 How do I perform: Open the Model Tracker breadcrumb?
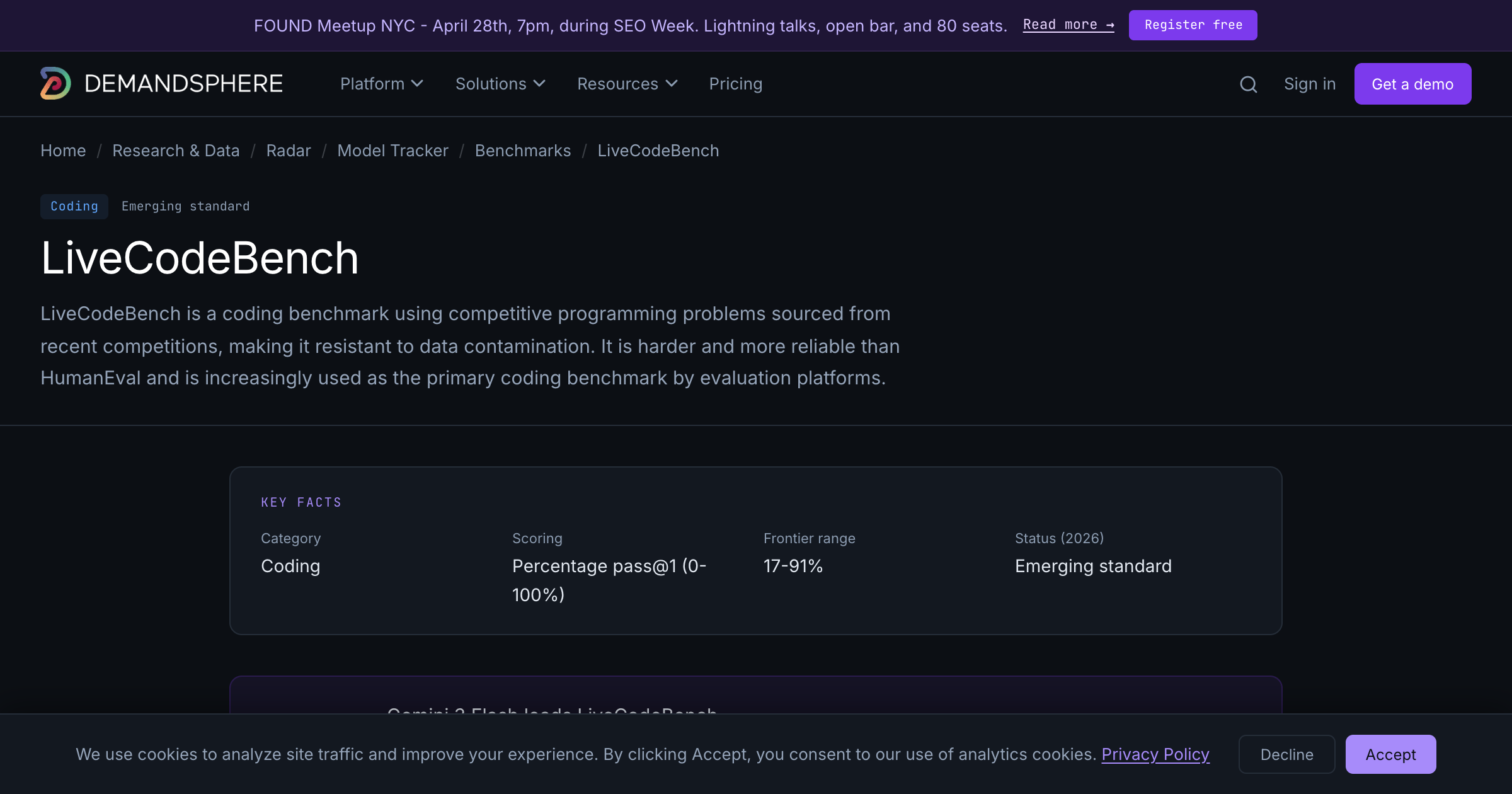392,151
